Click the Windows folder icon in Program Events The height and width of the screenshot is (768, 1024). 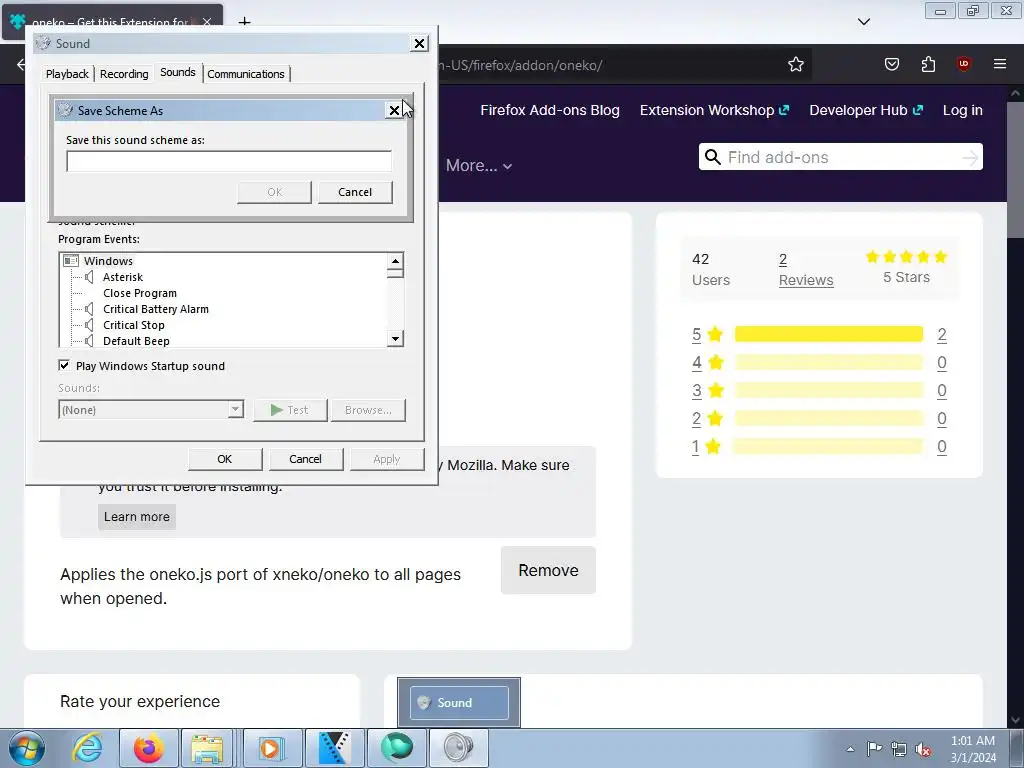click(x=71, y=261)
